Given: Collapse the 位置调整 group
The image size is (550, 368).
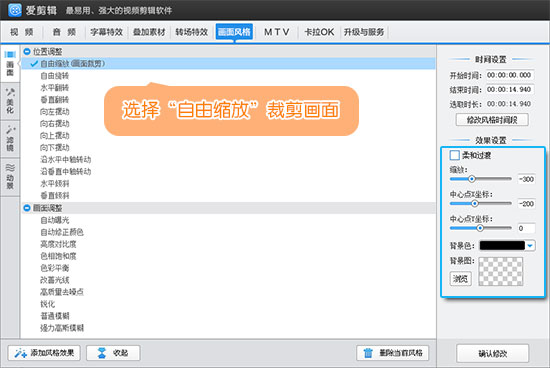Looking at the screenshot, I should (x=27, y=52).
